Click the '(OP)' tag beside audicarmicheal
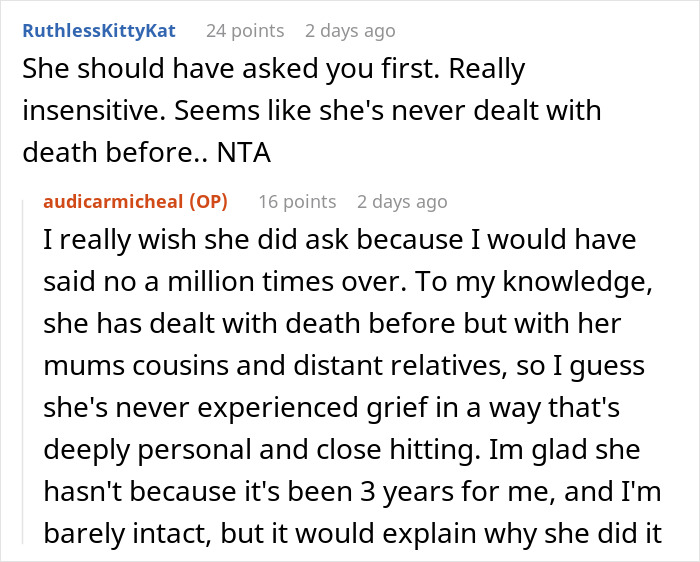Image resolution: width=700 pixels, height=562 pixels. click(x=208, y=202)
